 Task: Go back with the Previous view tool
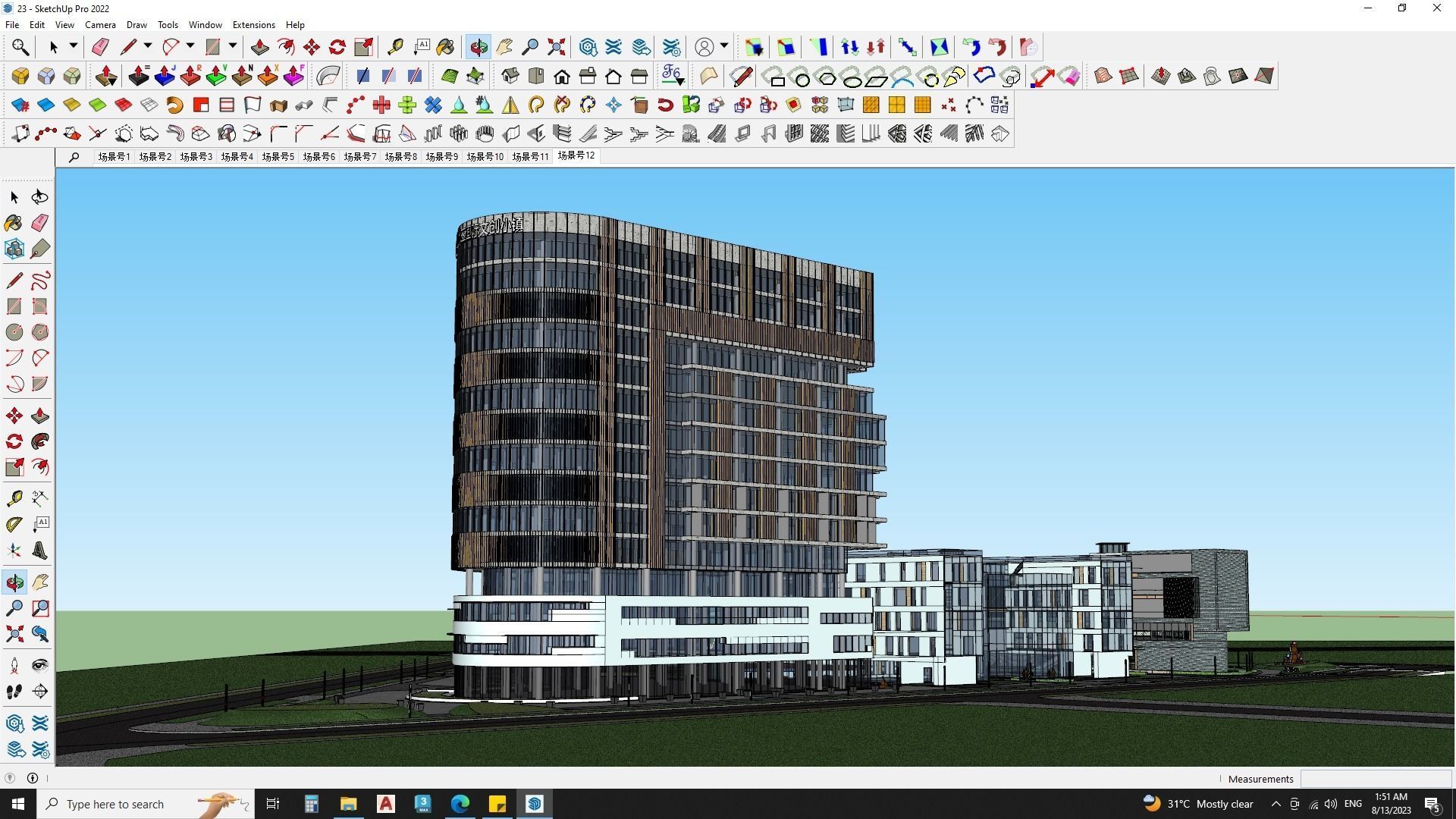pos(39,634)
